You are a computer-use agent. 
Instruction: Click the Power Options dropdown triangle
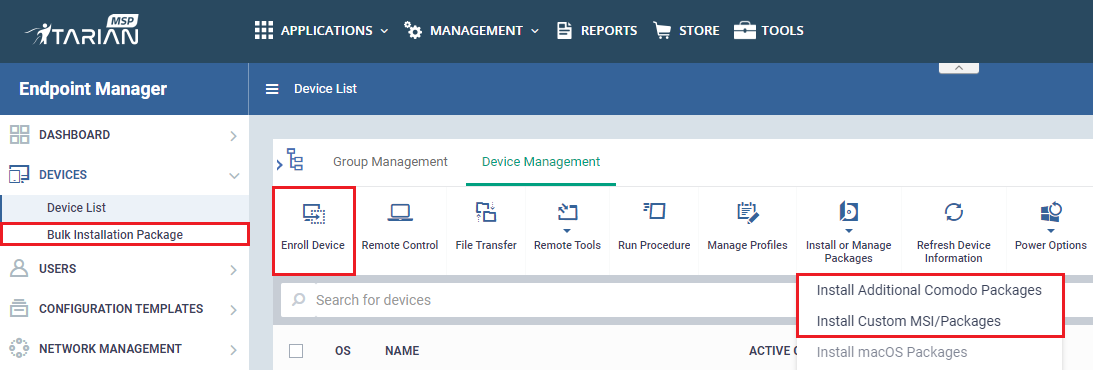tap(1050, 231)
